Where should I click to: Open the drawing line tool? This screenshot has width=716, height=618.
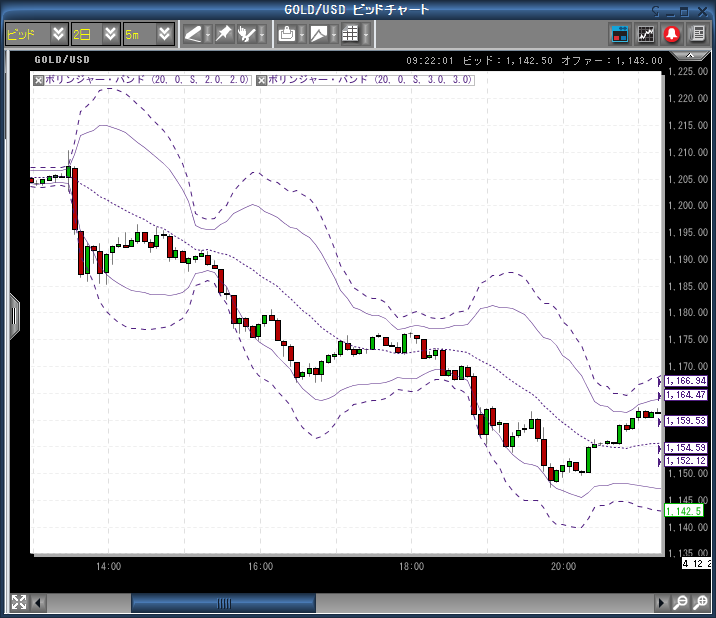pos(193,34)
